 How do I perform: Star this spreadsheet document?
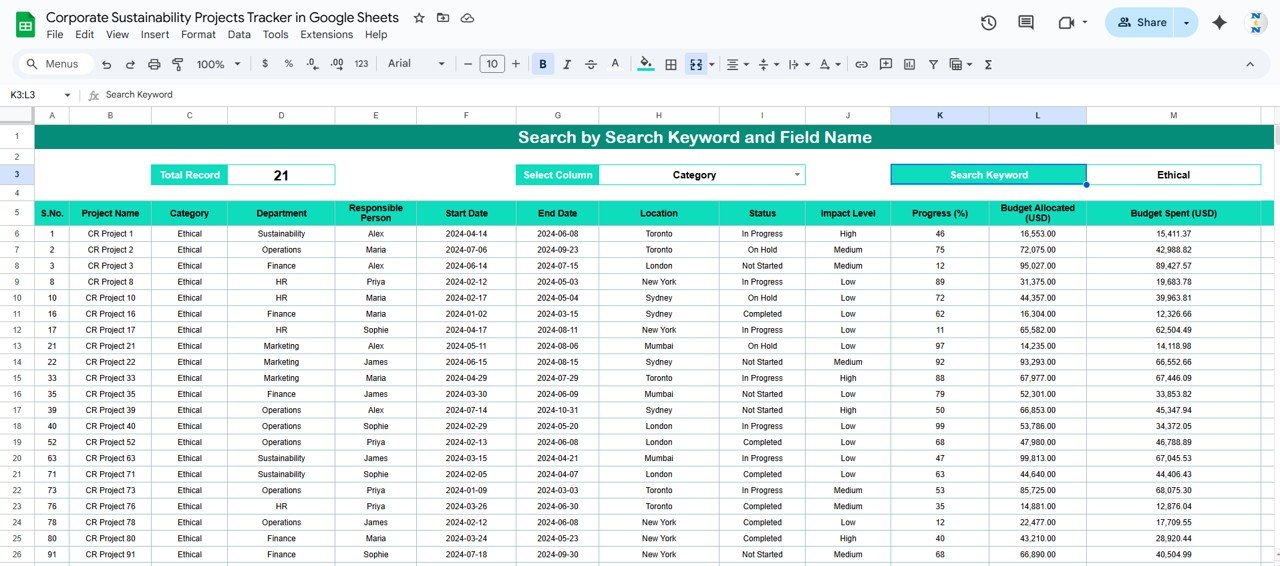pos(419,18)
